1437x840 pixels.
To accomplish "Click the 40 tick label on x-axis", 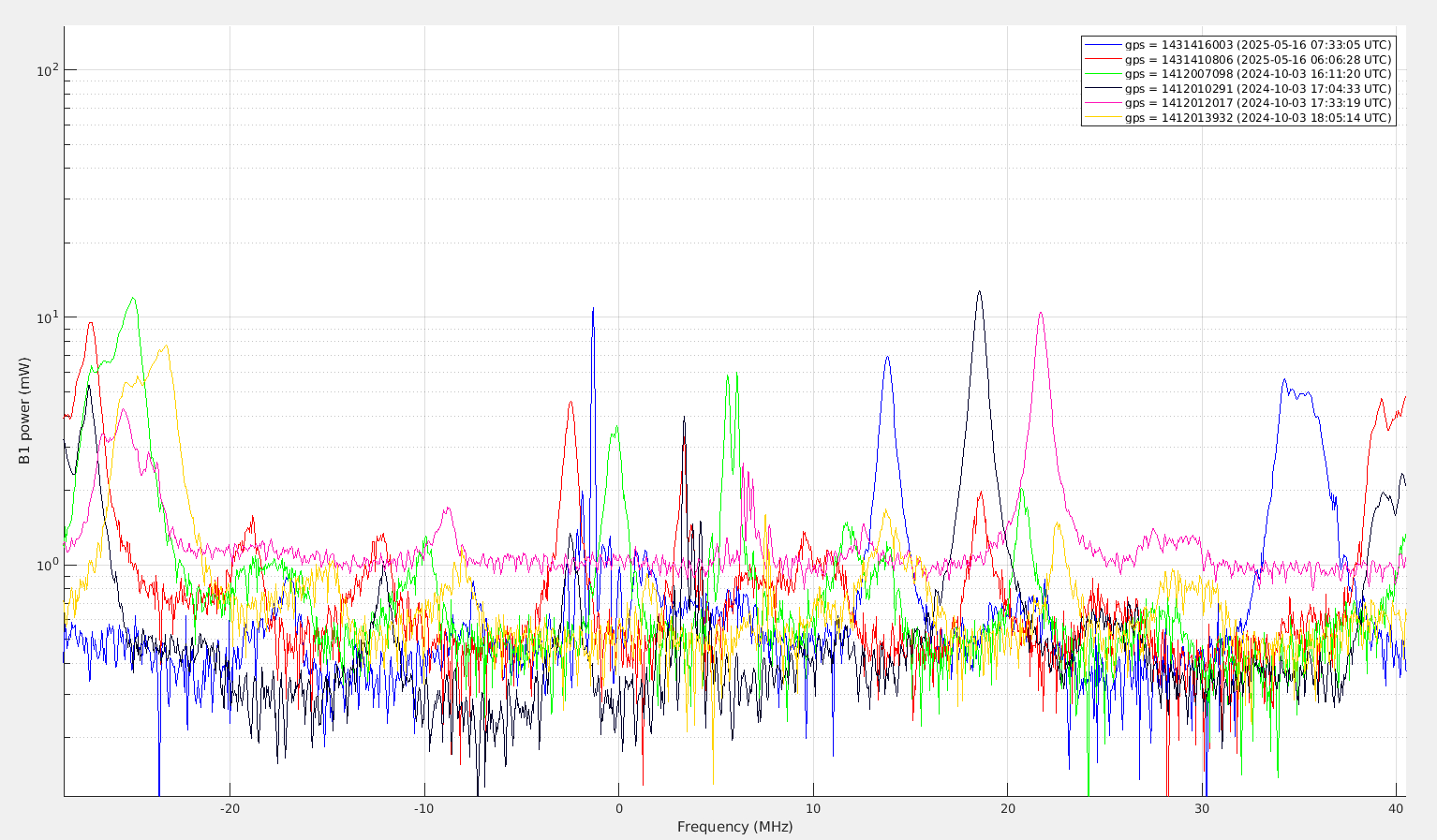I will point(1396,808).
